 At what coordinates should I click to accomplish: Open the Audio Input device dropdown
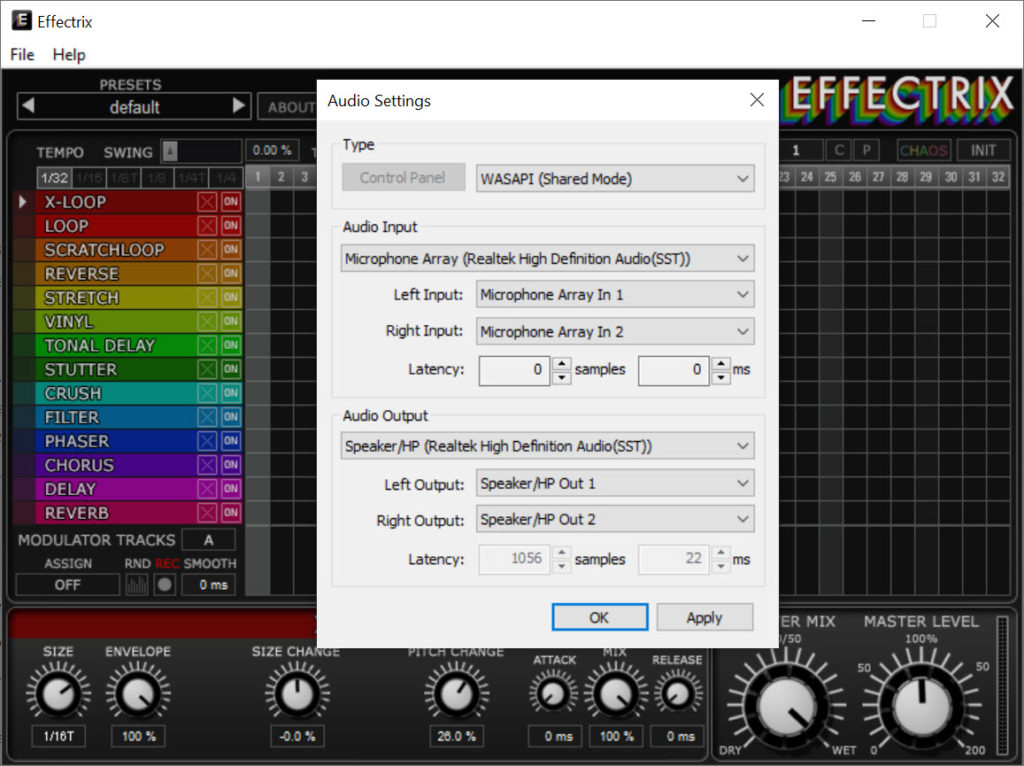[547, 259]
